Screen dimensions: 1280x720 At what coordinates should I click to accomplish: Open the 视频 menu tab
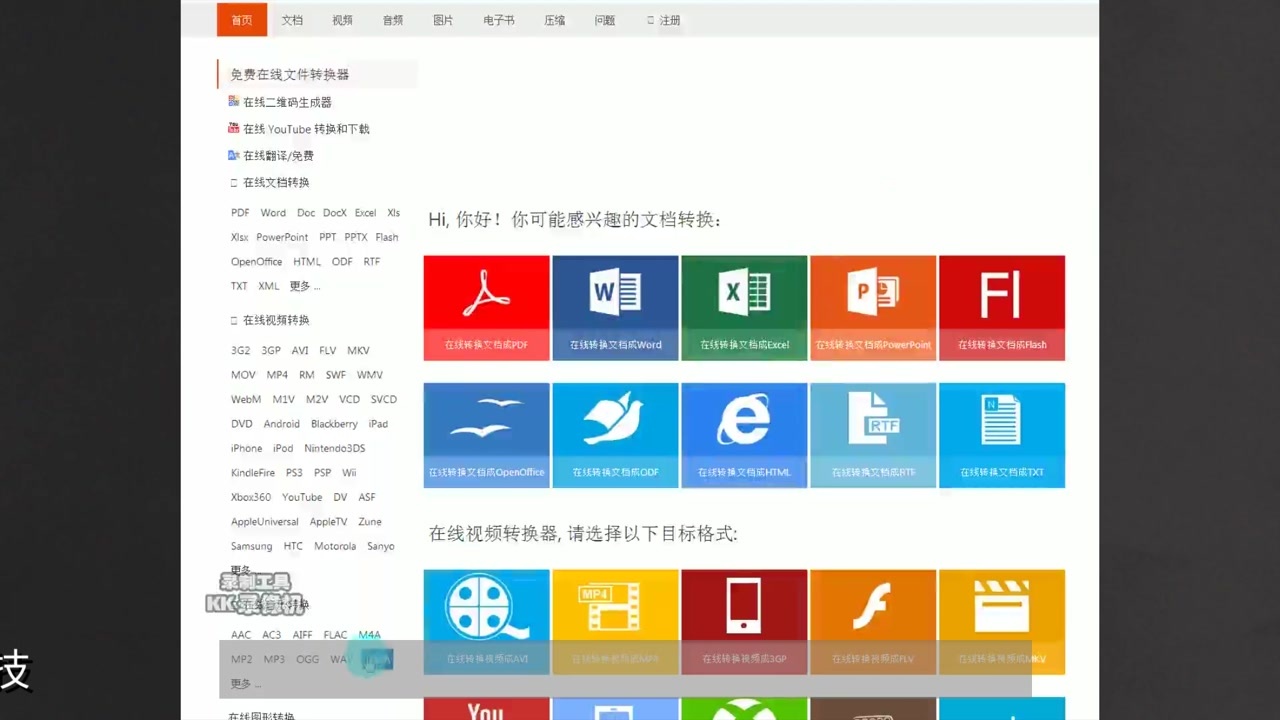342,20
